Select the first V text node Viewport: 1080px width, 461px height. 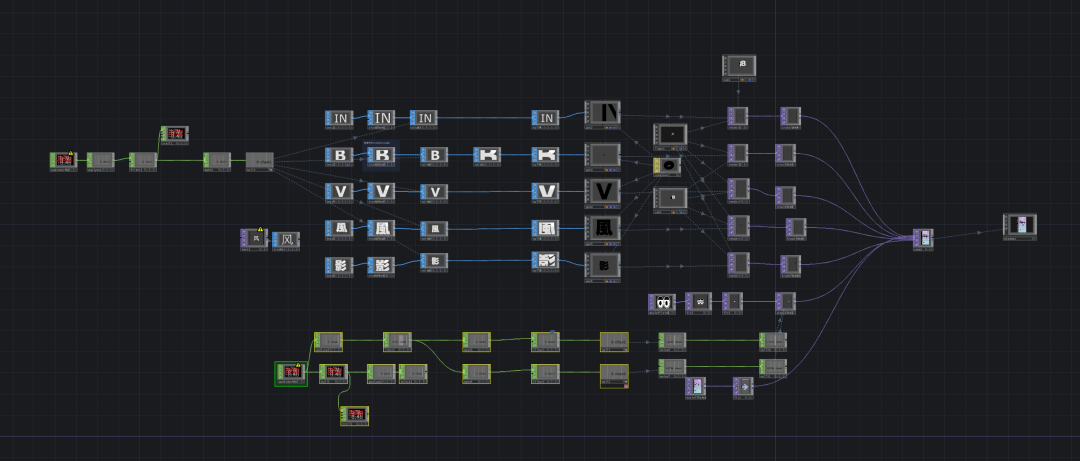click(x=339, y=192)
